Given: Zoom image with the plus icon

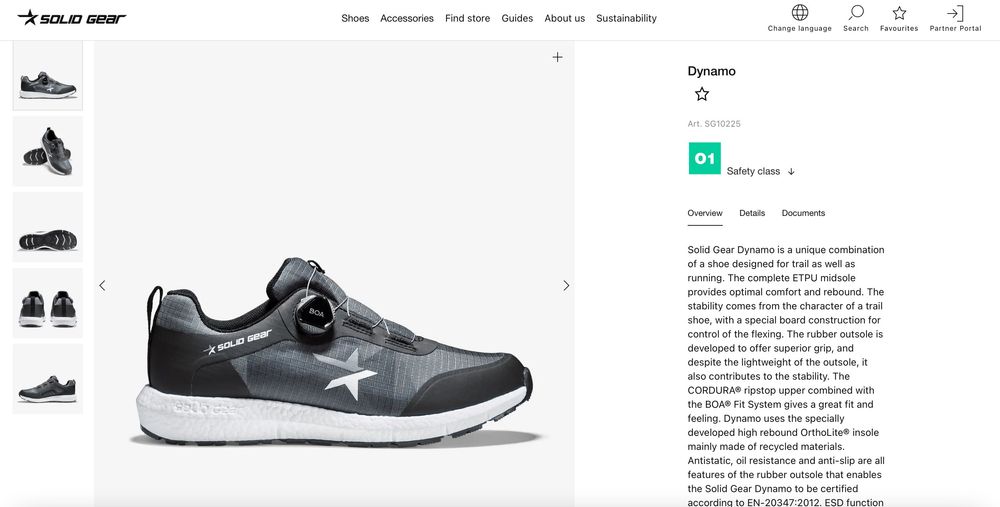Looking at the screenshot, I should (557, 57).
